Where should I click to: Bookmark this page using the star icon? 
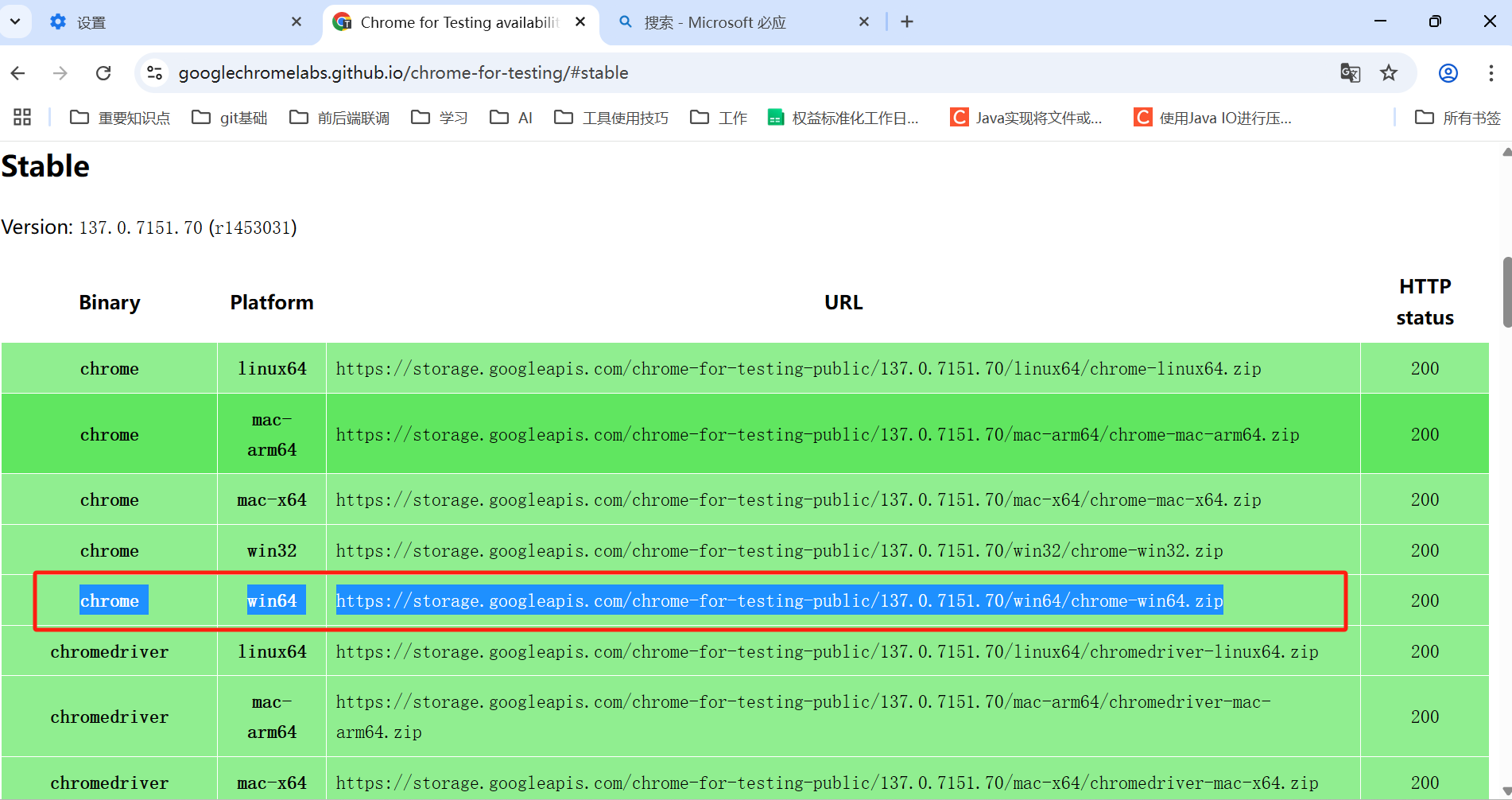1389,72
